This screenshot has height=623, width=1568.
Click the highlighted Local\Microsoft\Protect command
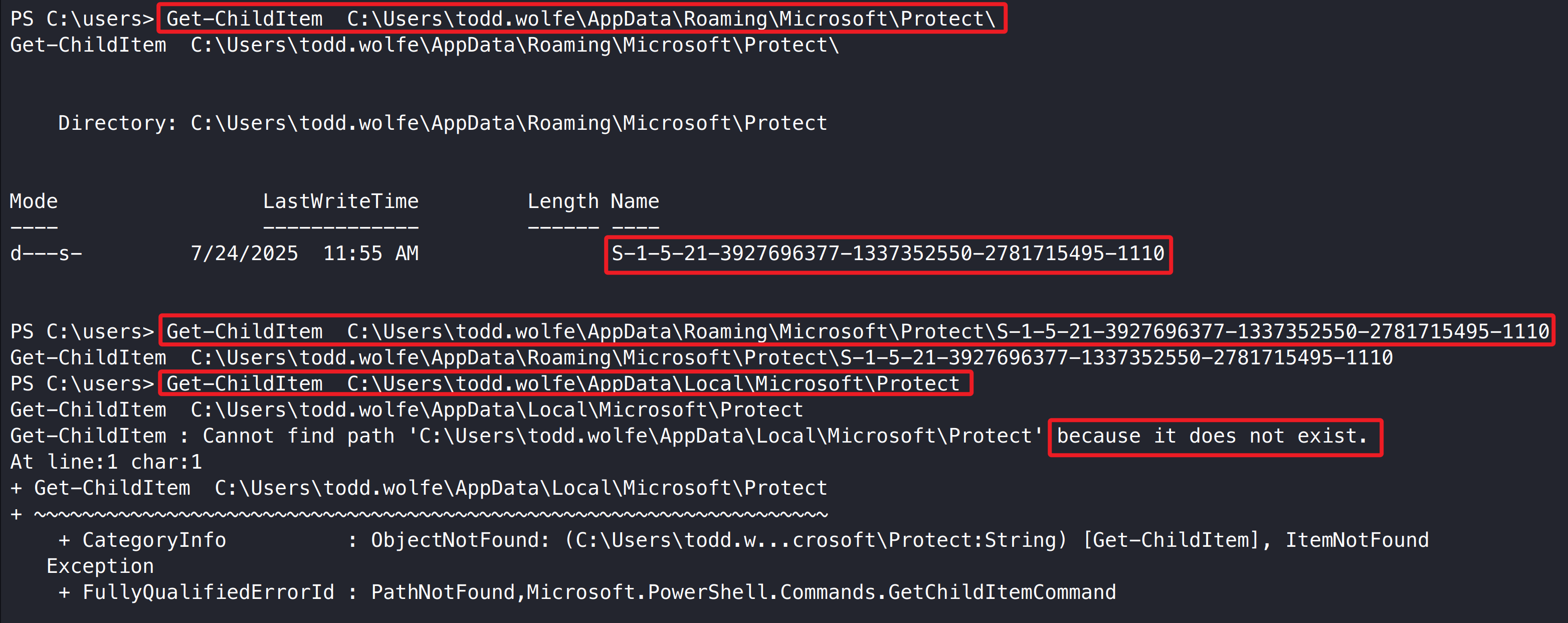563,384
